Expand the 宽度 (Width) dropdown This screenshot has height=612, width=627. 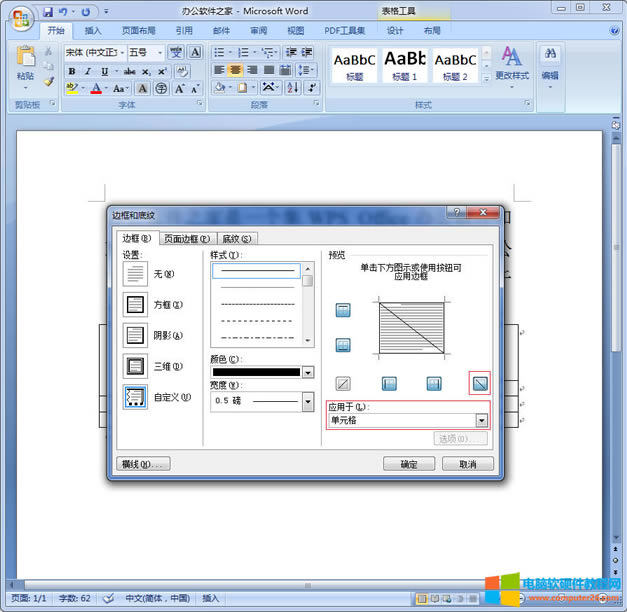[308, 400]
